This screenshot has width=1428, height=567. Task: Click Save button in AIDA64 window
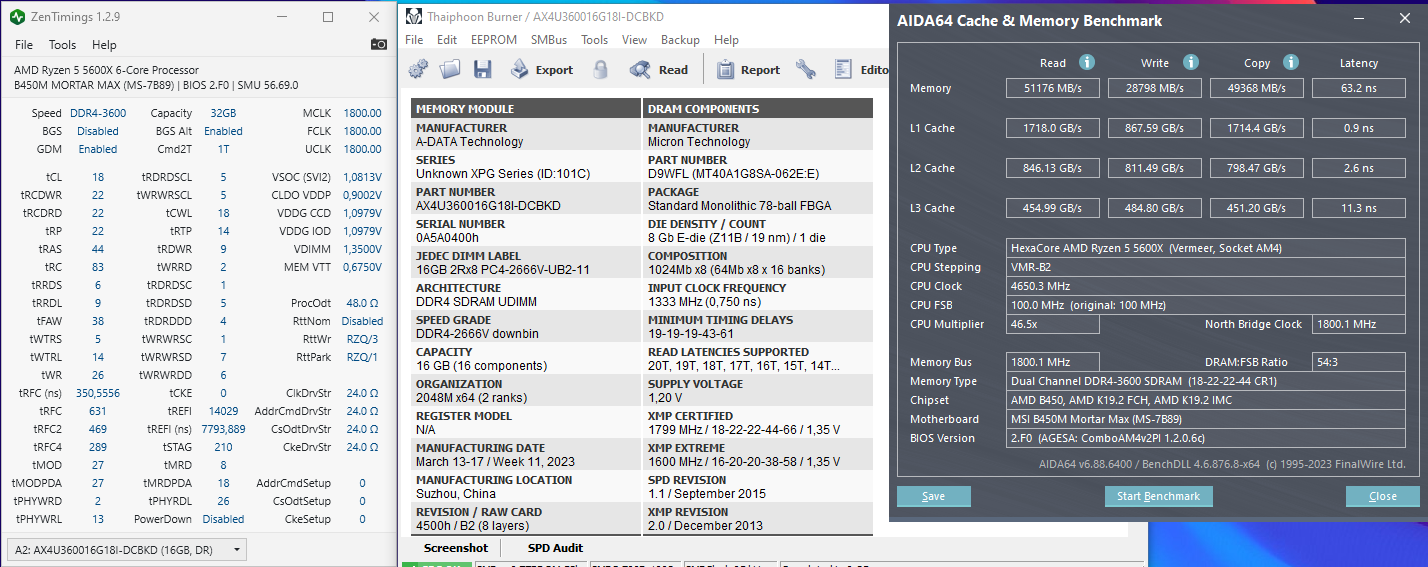[933, 496]
